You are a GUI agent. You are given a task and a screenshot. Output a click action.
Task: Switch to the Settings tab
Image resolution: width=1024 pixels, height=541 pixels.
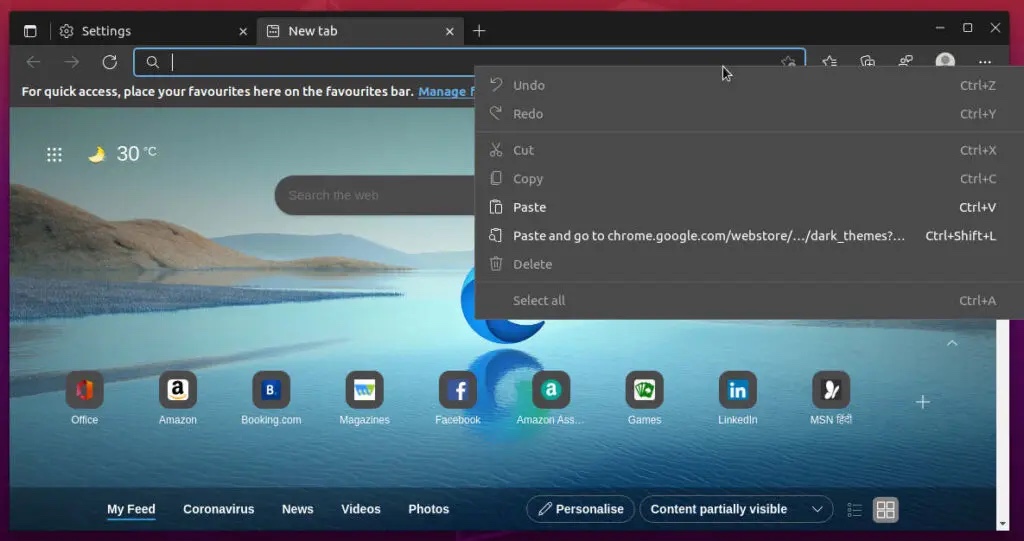click(x=150, y=31)
